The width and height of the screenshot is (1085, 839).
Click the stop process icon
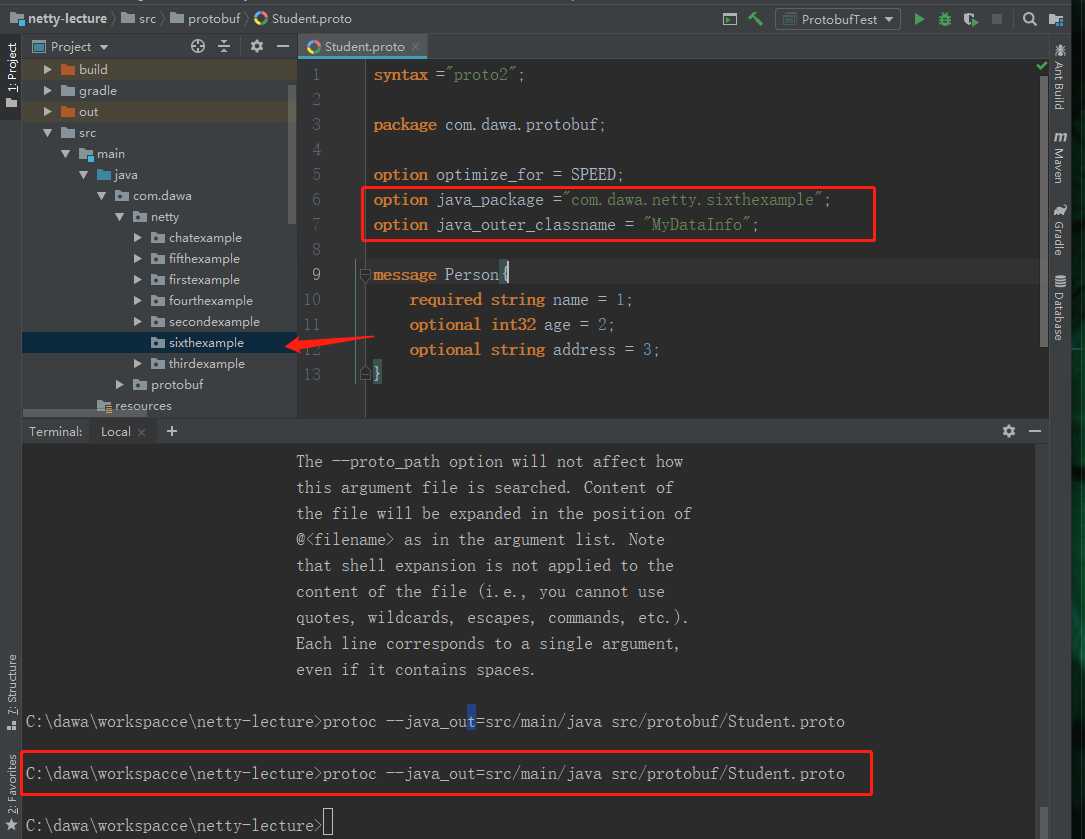click(x=996, y=19)
